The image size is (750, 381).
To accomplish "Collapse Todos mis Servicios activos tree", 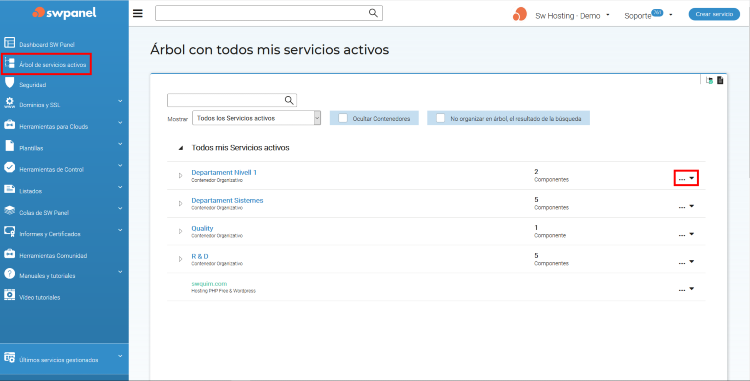I will pos(181,148).
